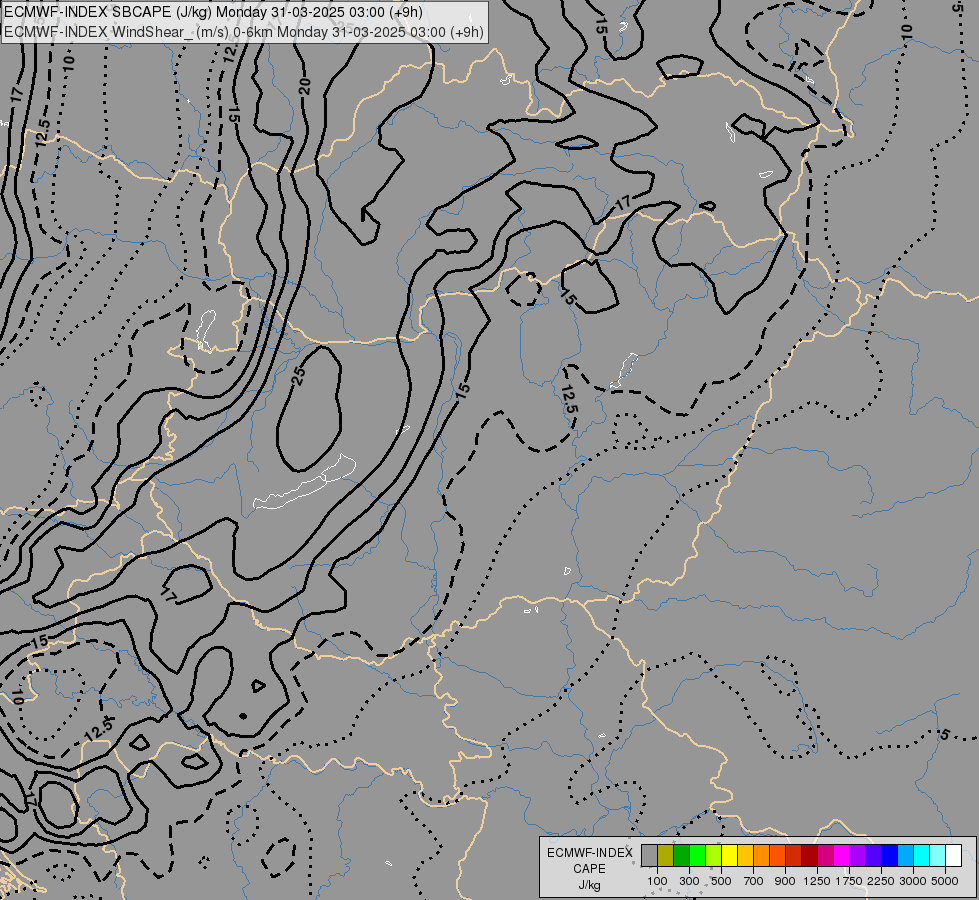Click the large white lake outline
The image size is (979, 900).
point(305,482)
